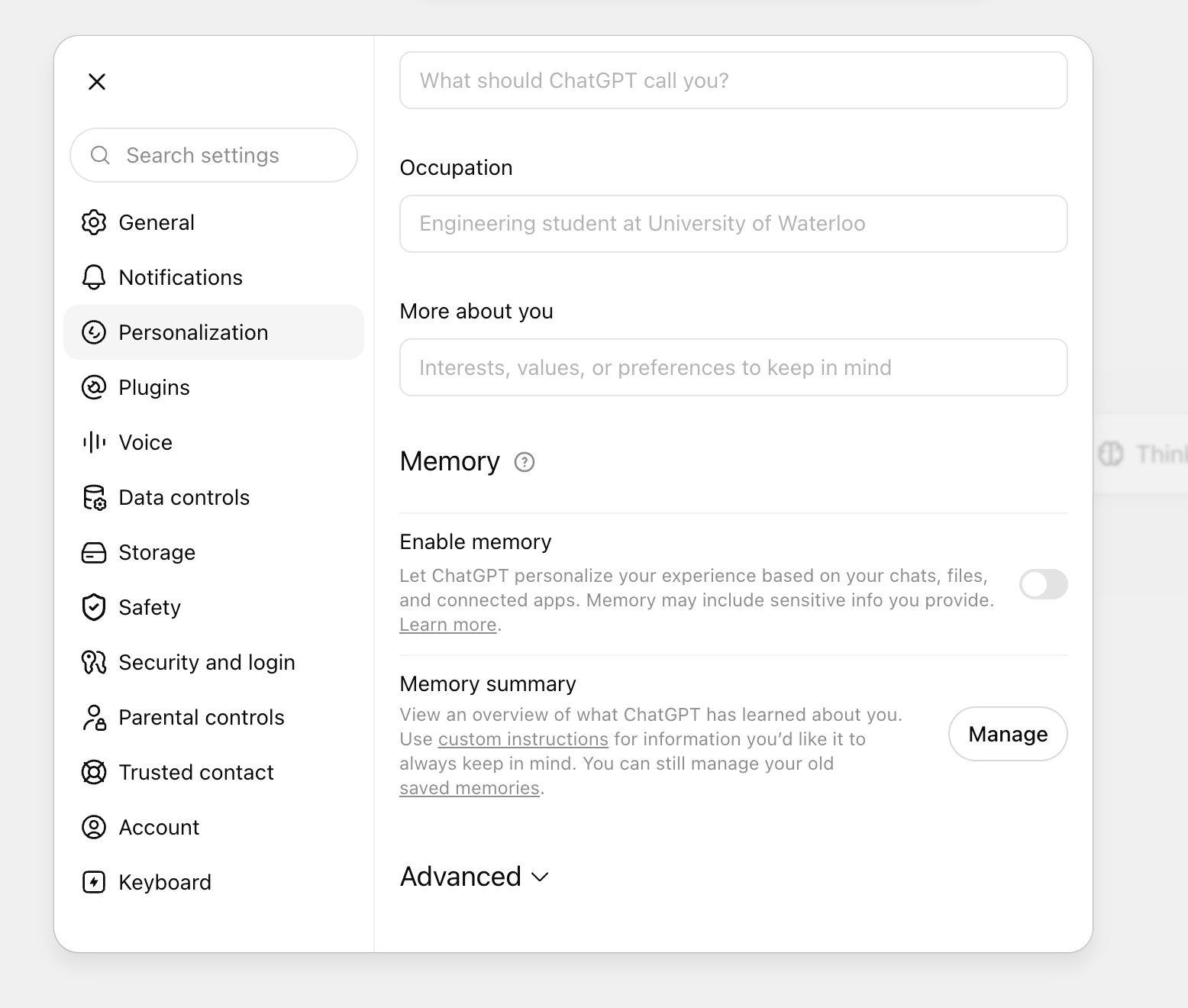Image resolution: width=1188 pixels, height=1008 pixels.
Task: Click into the Occupation input field
Action: tap(734, 224)
